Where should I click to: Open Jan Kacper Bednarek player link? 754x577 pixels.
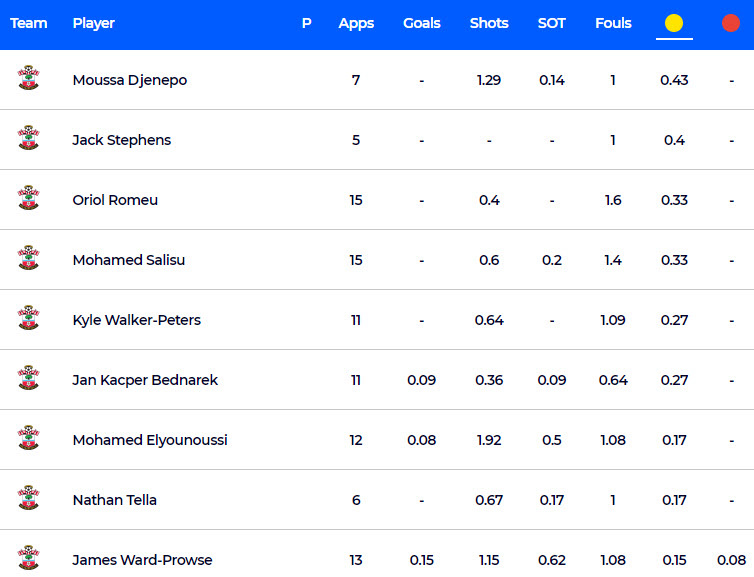coord(145,380)
